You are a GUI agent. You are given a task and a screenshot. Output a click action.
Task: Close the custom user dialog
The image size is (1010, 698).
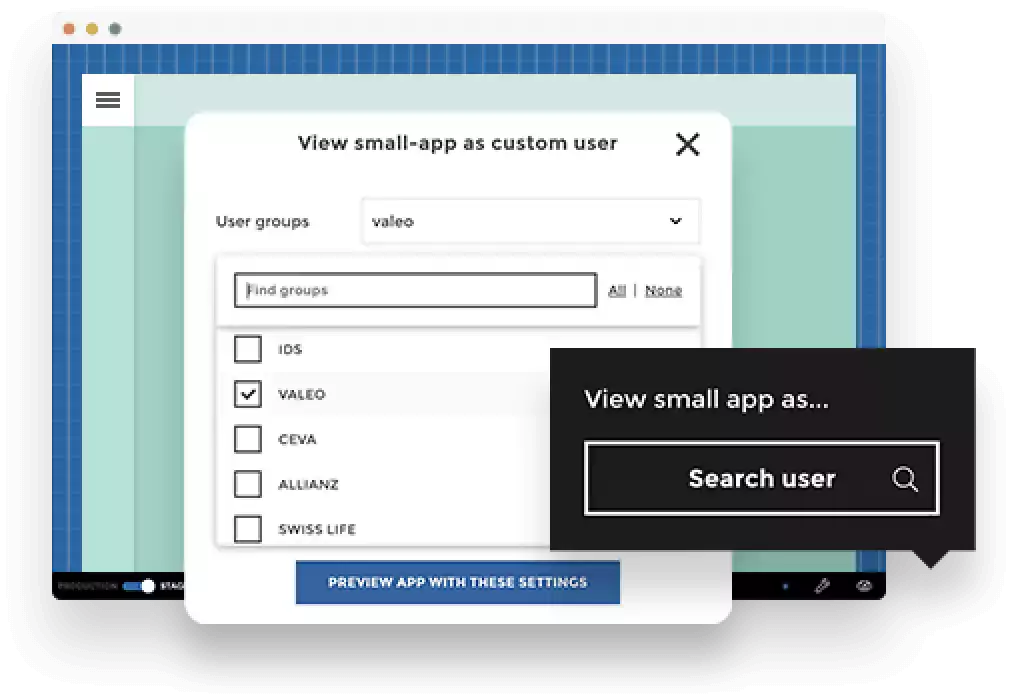pyautogui.click(x=687, y=145)
